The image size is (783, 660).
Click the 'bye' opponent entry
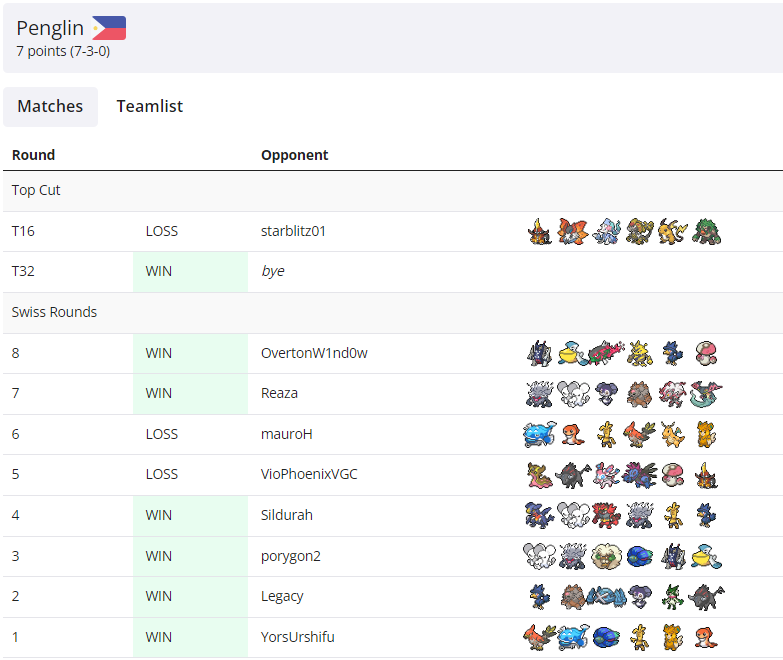273,271
